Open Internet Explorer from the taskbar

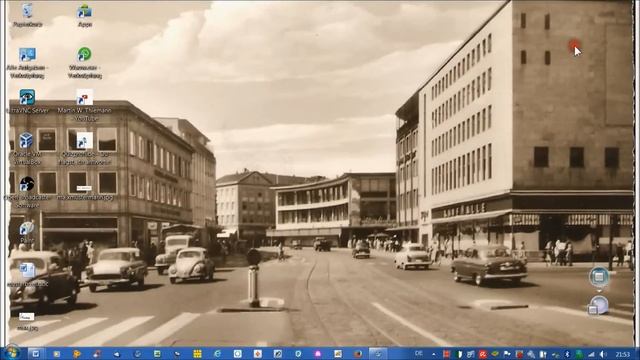tap(218, 353)
